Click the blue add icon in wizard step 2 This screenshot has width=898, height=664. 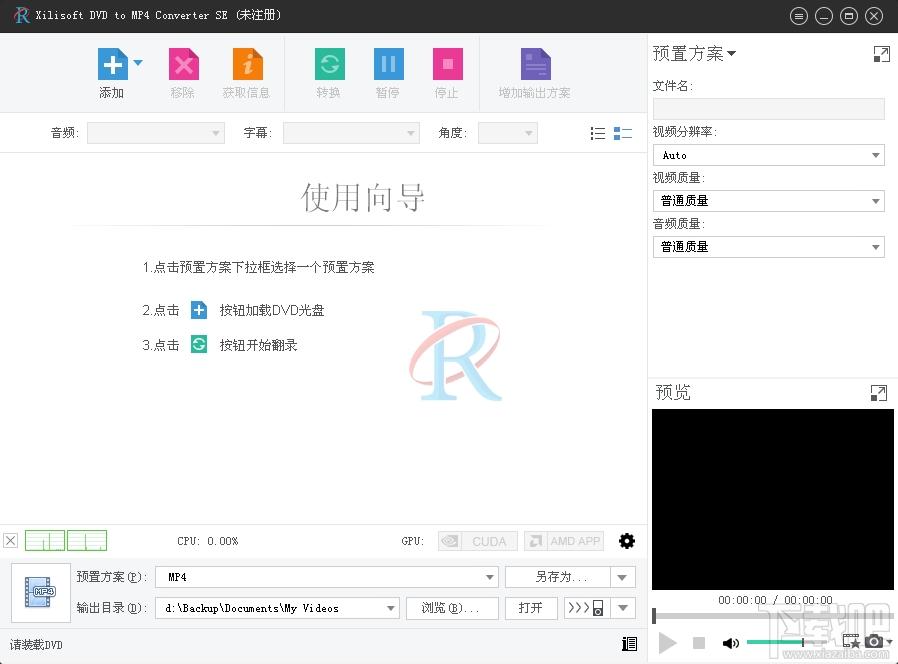click(x=199, y=310)
